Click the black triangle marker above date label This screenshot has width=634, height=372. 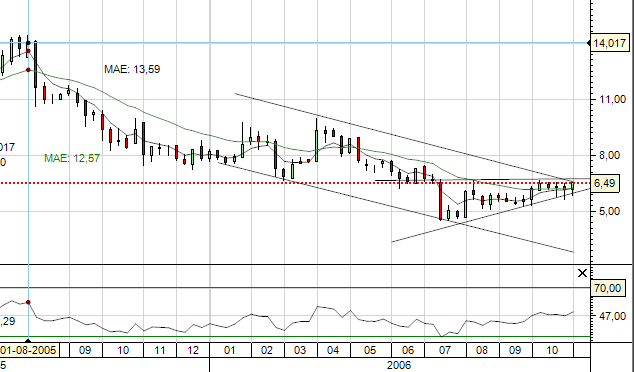click(28, 340)
